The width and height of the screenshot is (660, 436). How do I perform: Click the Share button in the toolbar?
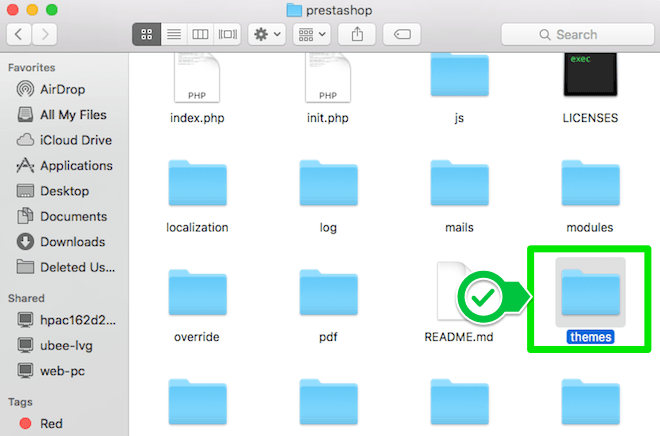tap(357, 34)
